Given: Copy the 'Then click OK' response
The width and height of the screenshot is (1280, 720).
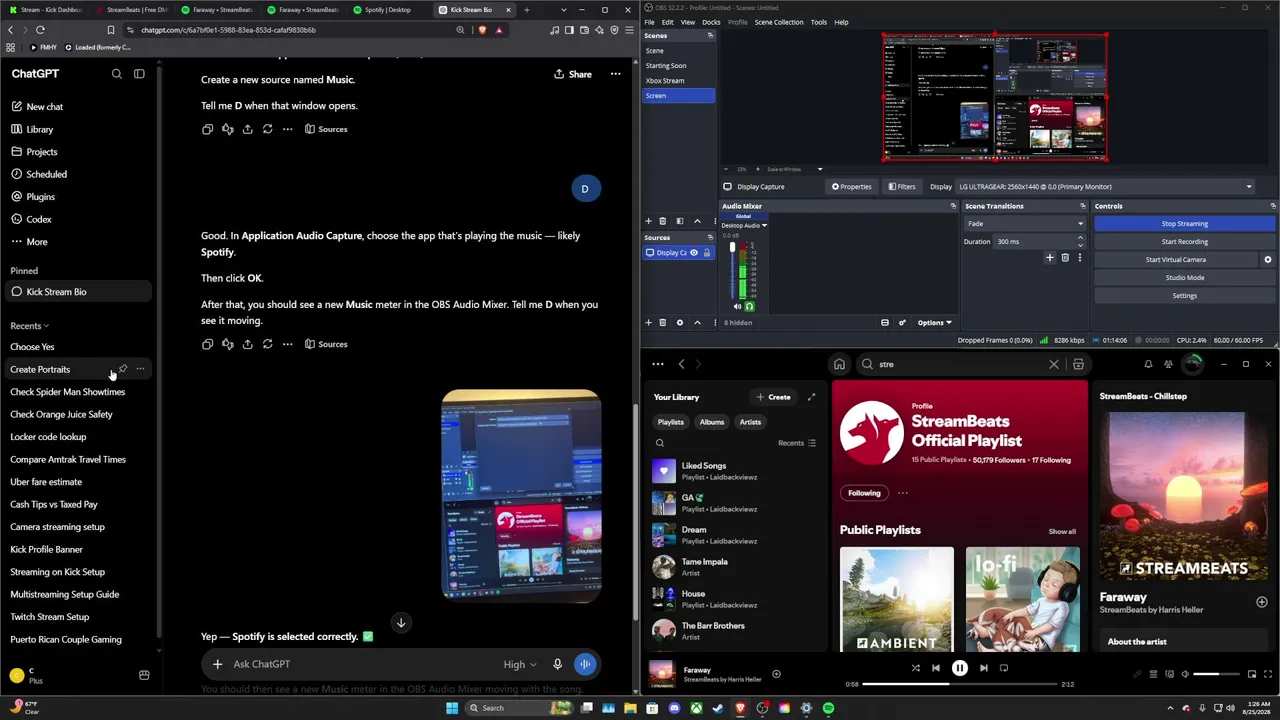Looking at the screenshot, I should tap(208, 344).
